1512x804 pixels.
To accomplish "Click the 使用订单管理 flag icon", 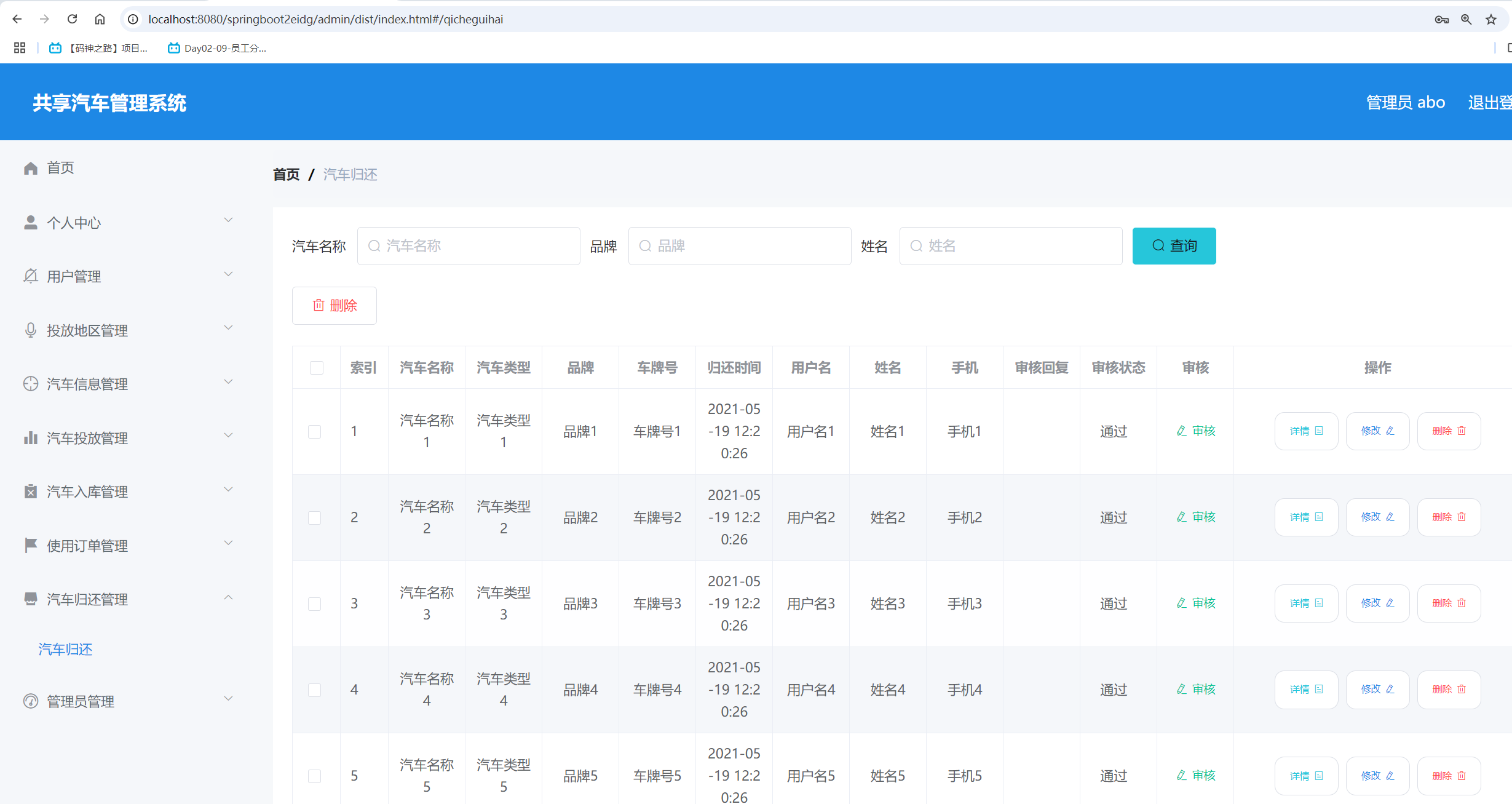I will (31, 545).
